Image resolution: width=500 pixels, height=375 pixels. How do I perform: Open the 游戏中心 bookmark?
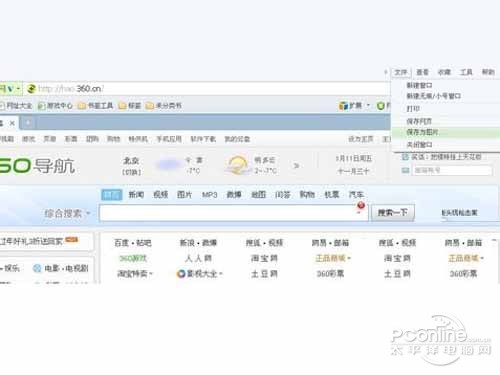coord(55,106)
